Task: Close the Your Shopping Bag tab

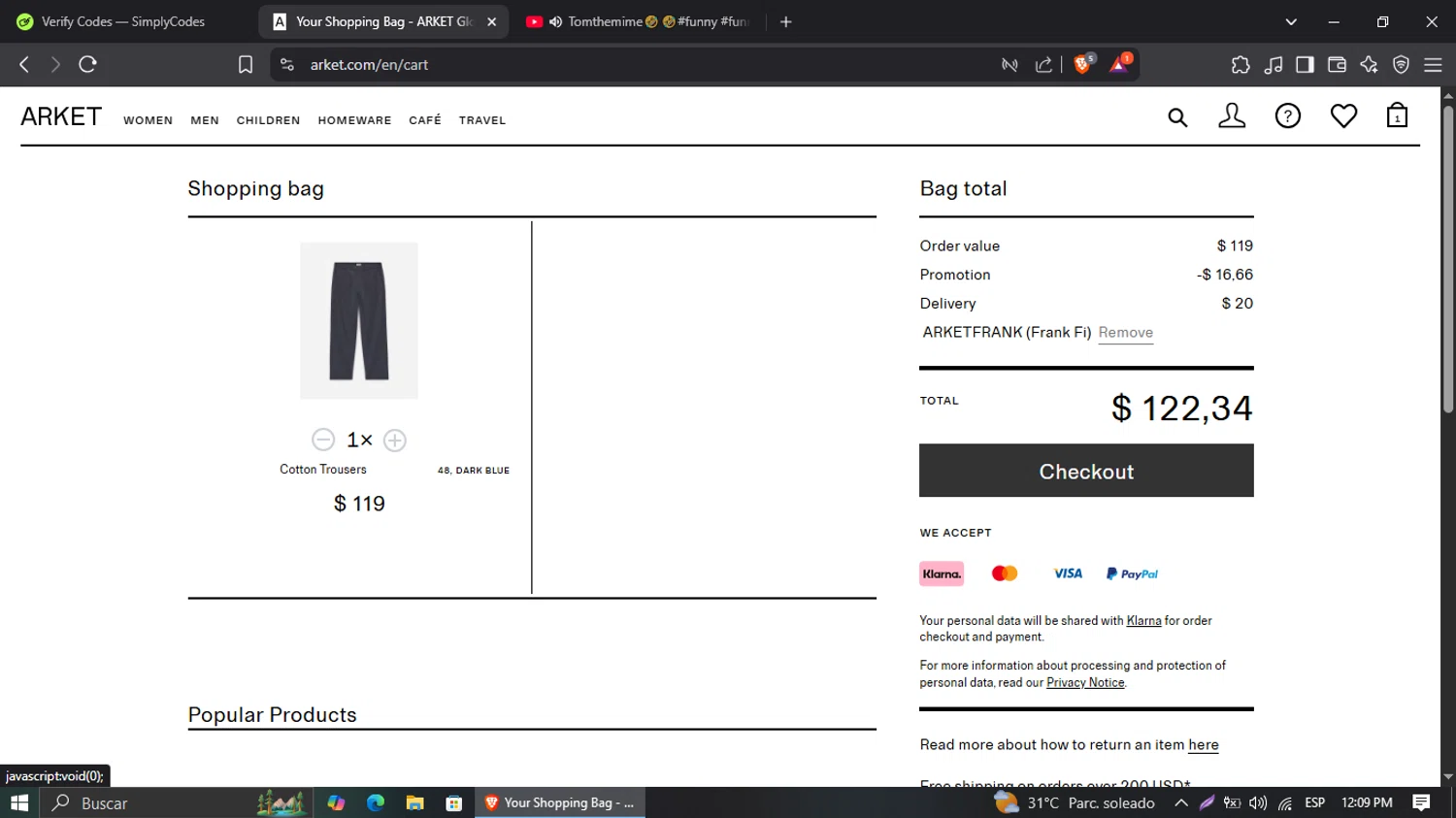Action: pos(492,21)
